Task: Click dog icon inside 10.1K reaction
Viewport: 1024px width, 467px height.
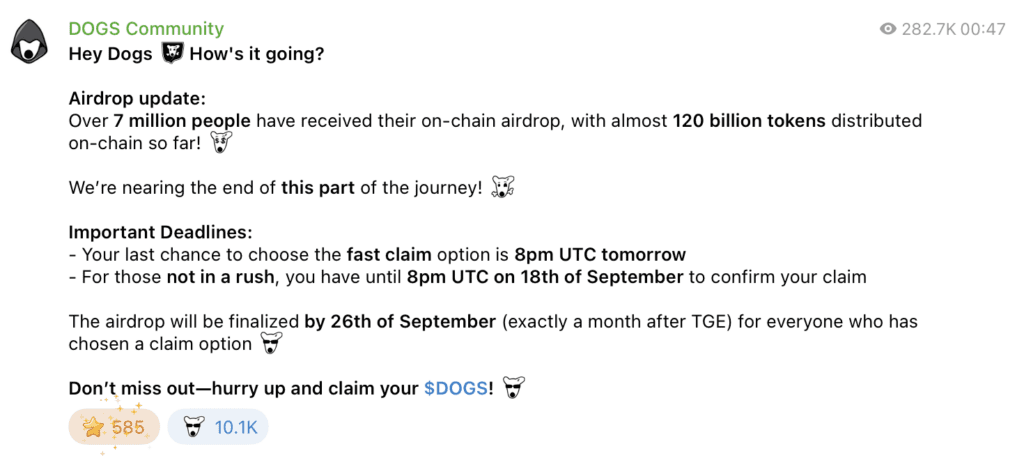Action: (193, 428)
